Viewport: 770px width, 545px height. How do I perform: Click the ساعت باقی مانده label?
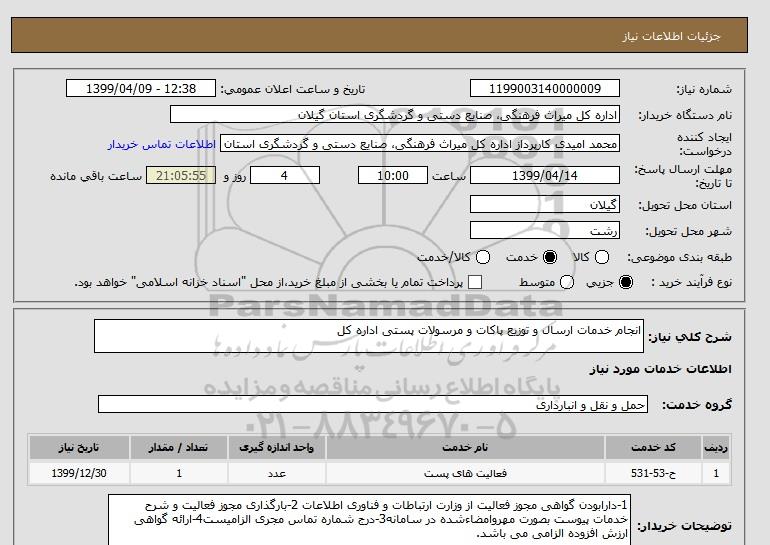tap(96, 176)
